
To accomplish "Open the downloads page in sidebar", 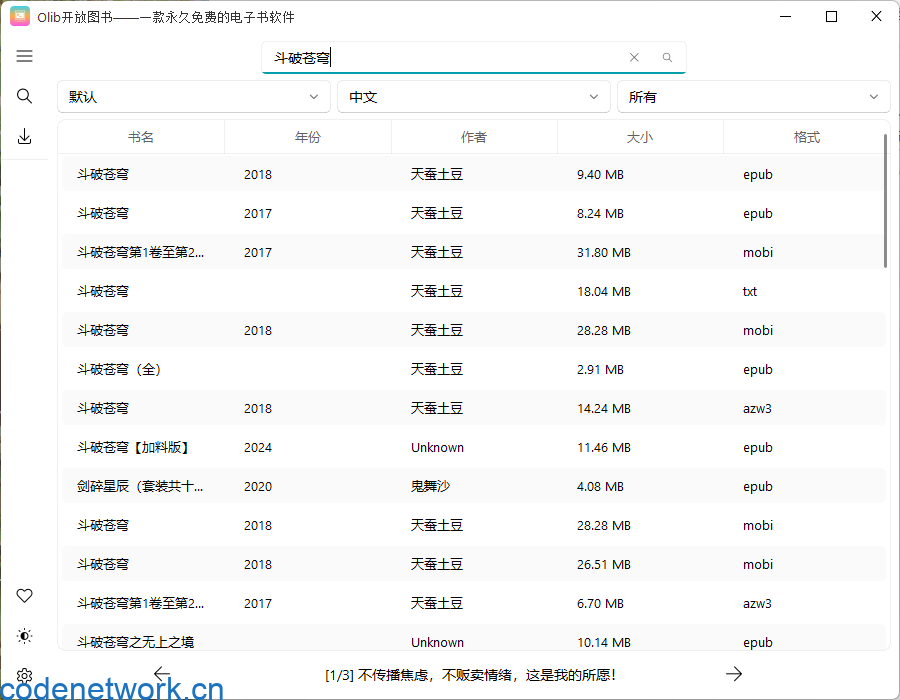I will (x=25, y=137).
